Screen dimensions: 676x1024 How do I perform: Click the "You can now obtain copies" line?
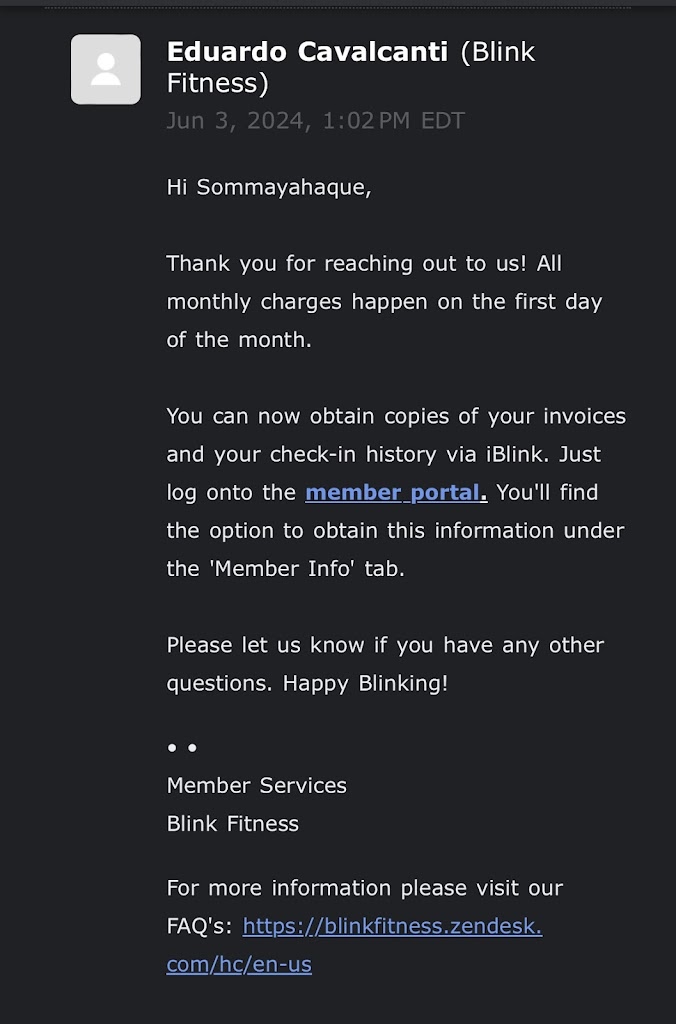pos(395,416)
